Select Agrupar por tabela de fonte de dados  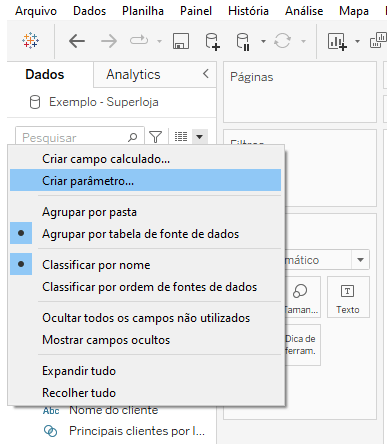[145, 234]
